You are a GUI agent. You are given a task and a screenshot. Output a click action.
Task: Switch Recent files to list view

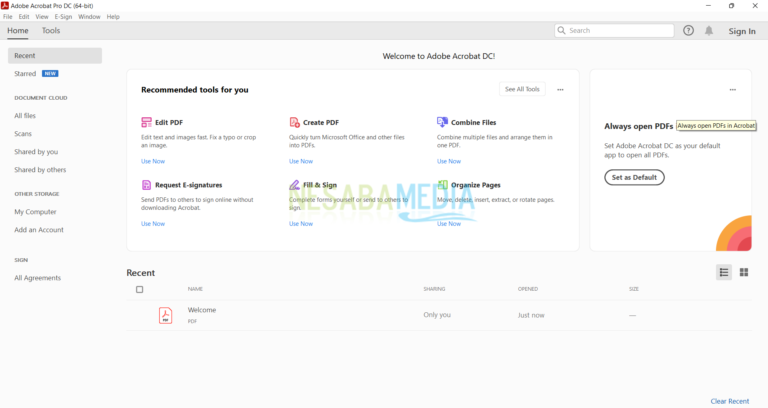[x=724, y=272]
